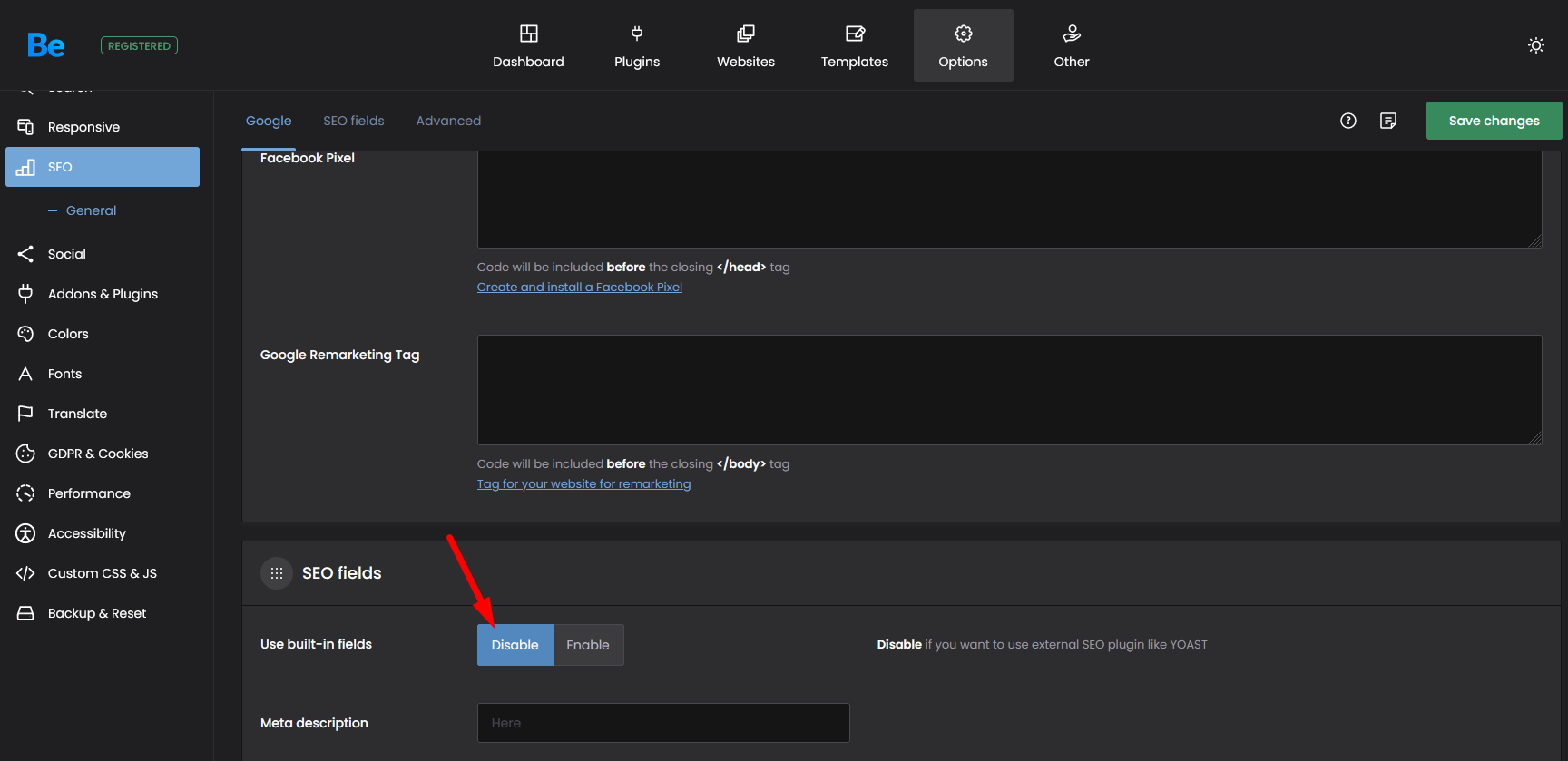Image resolution: width=1568 pixels, height=761 pixels.
Task: Open the Dashboard menu label
Action: (528, 62)
